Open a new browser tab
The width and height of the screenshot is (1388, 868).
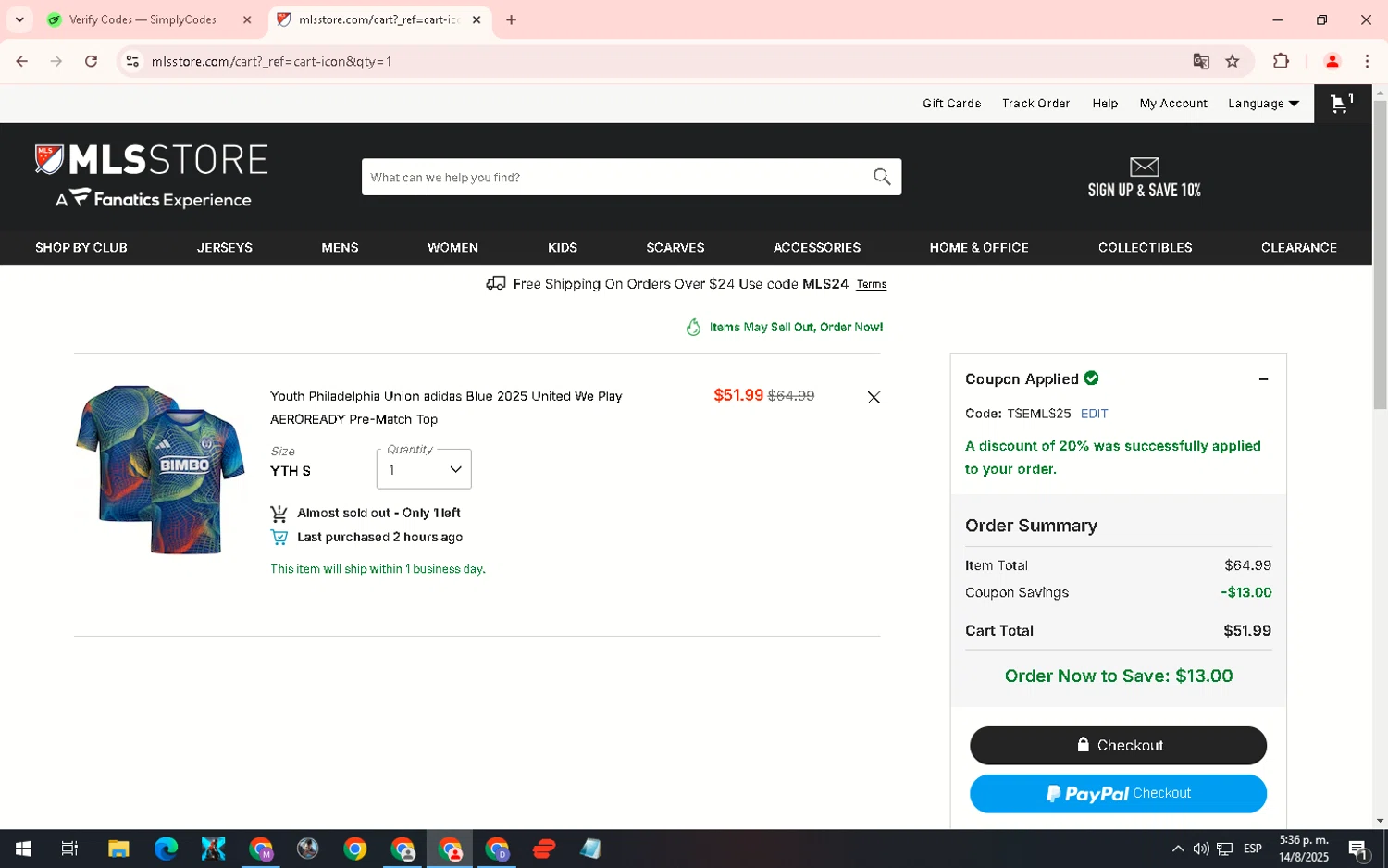point(511,19)
